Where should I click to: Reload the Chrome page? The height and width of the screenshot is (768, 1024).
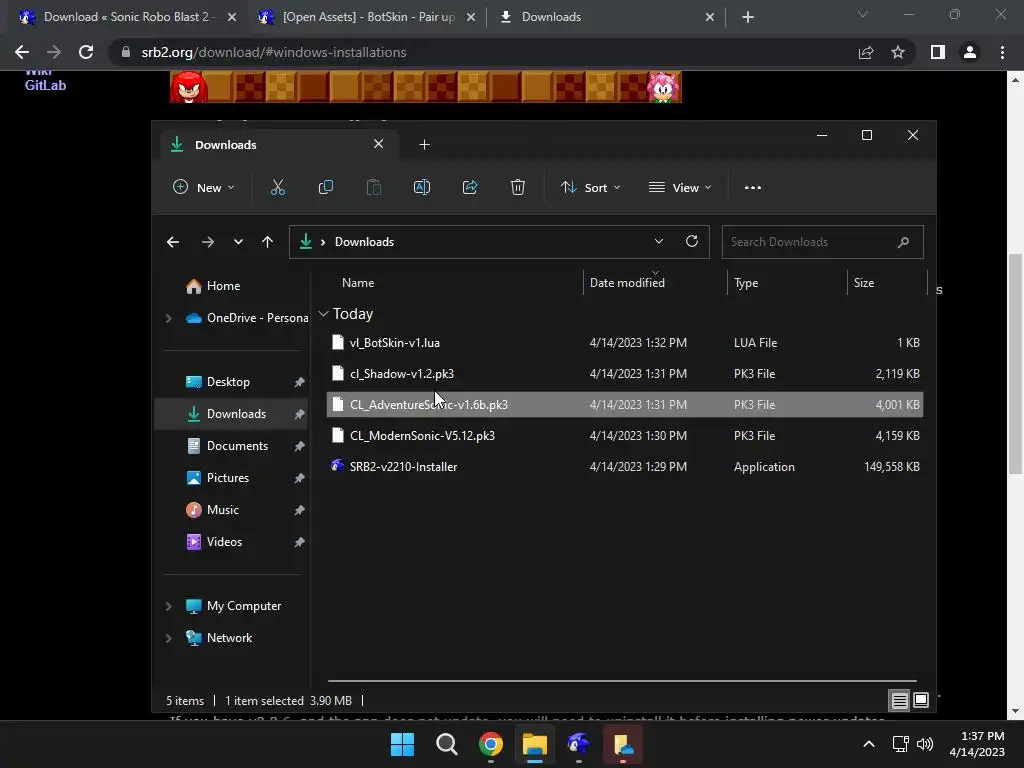tap(86, 52)
